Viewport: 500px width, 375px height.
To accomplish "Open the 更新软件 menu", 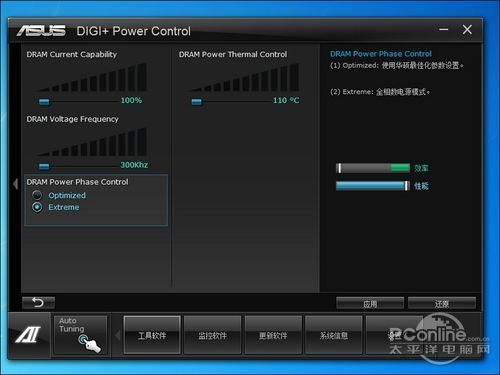I will click(x=273, y=335).
